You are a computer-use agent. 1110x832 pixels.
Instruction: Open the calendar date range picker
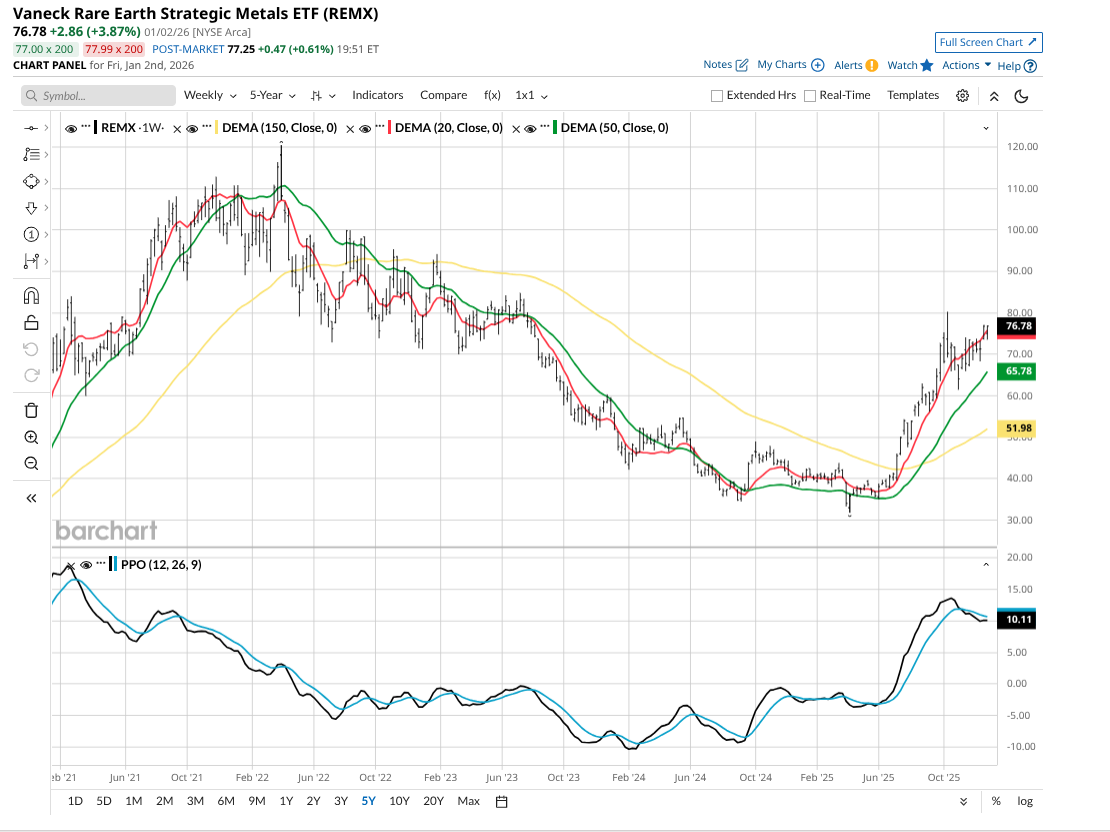502,801
